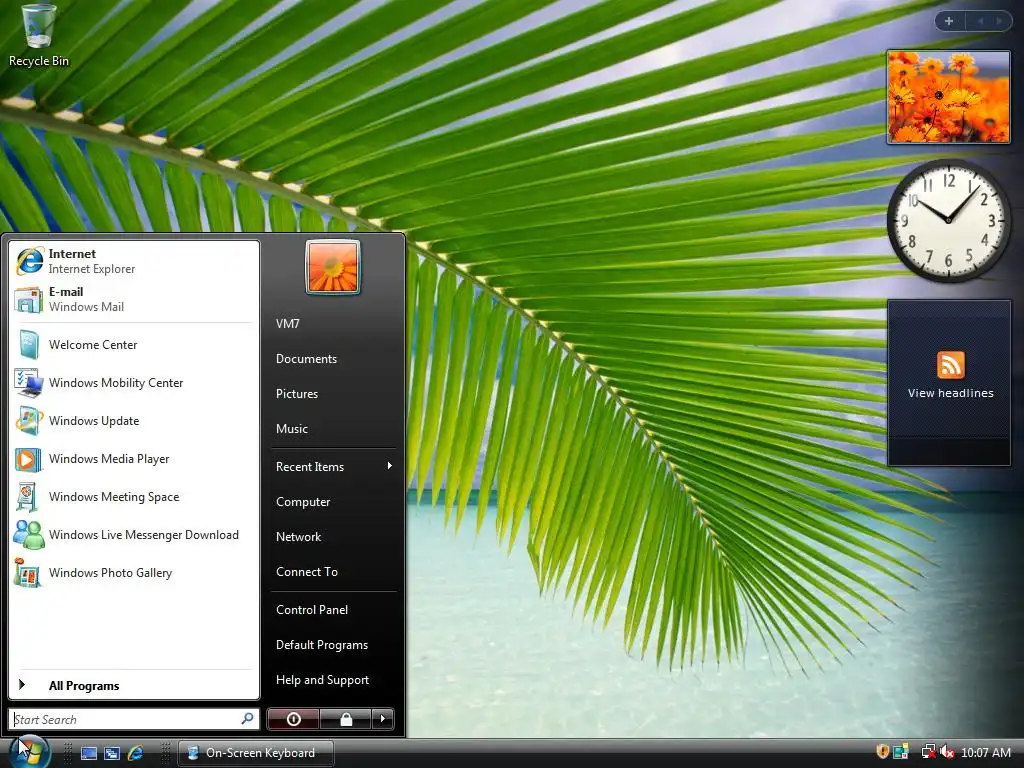
Task: Open network connection status tray icon
Action: tap(928, 752)
